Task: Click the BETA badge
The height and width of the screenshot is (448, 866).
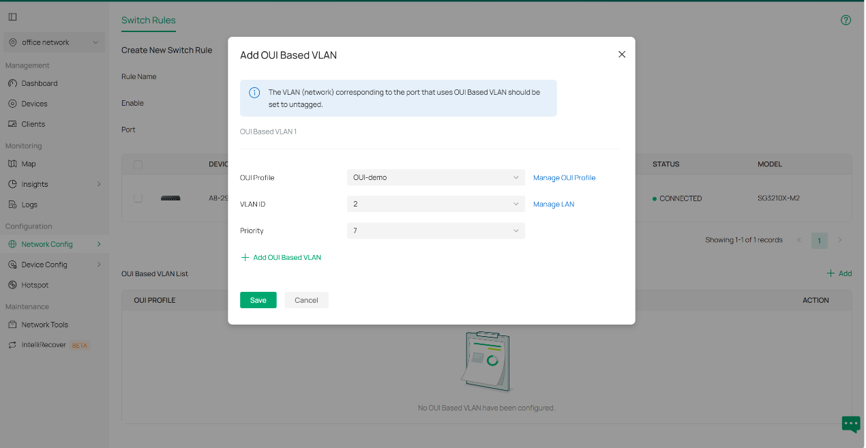Action: click(80, 346)
